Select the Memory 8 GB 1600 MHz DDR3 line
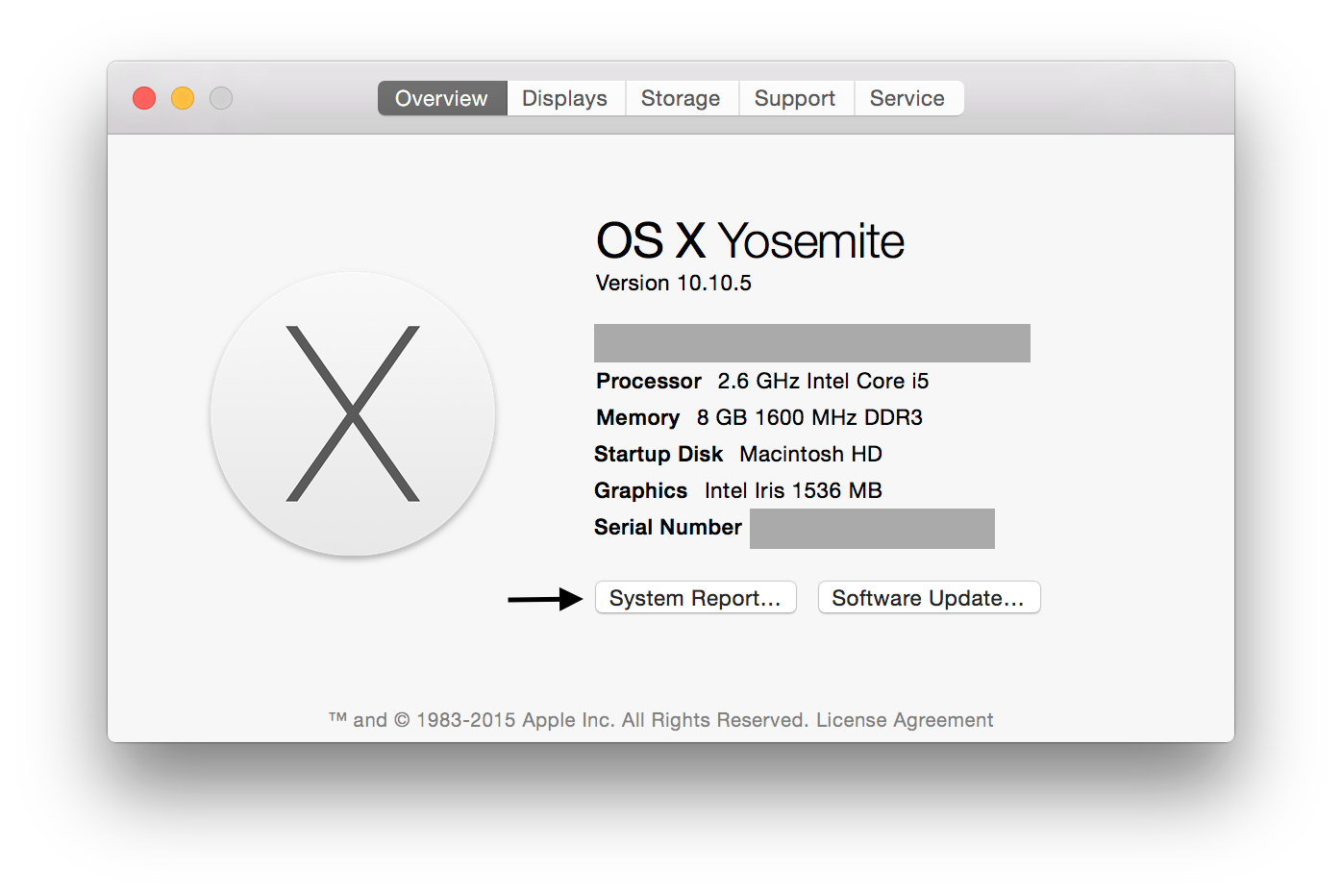 [x=759, y=417]
